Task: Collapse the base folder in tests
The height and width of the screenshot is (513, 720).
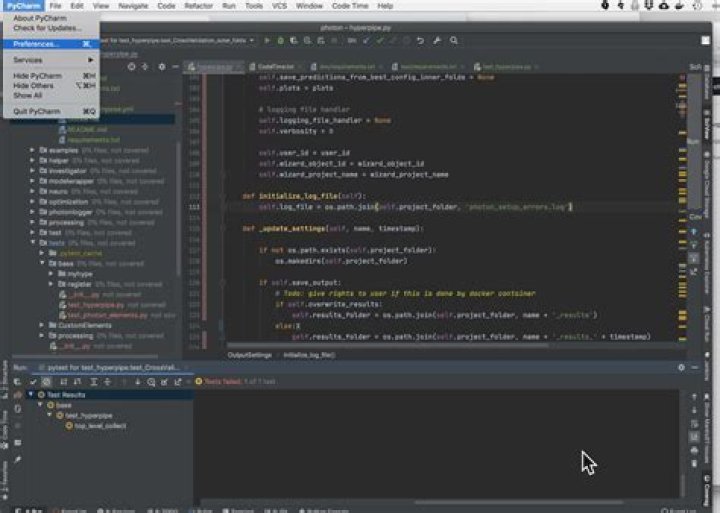Action: click(x=42, y=264)
